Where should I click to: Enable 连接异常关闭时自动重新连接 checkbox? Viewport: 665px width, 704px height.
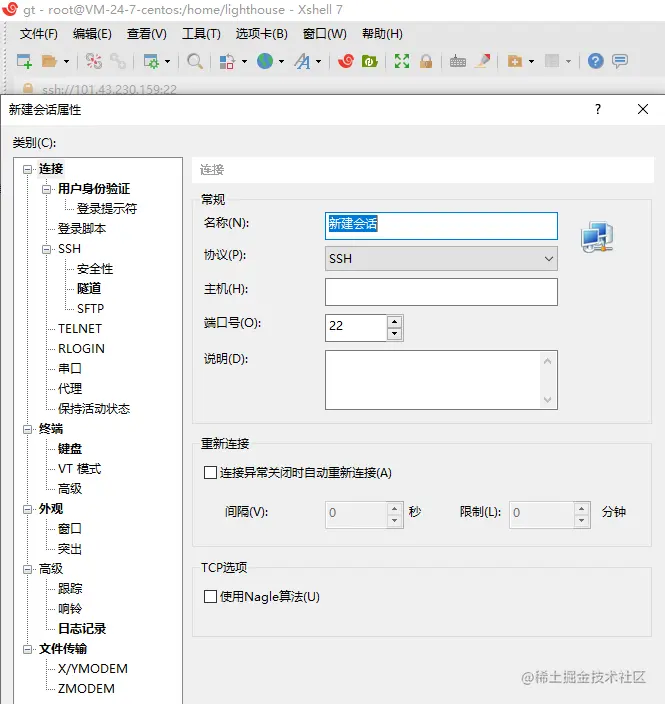coord(210,472)
